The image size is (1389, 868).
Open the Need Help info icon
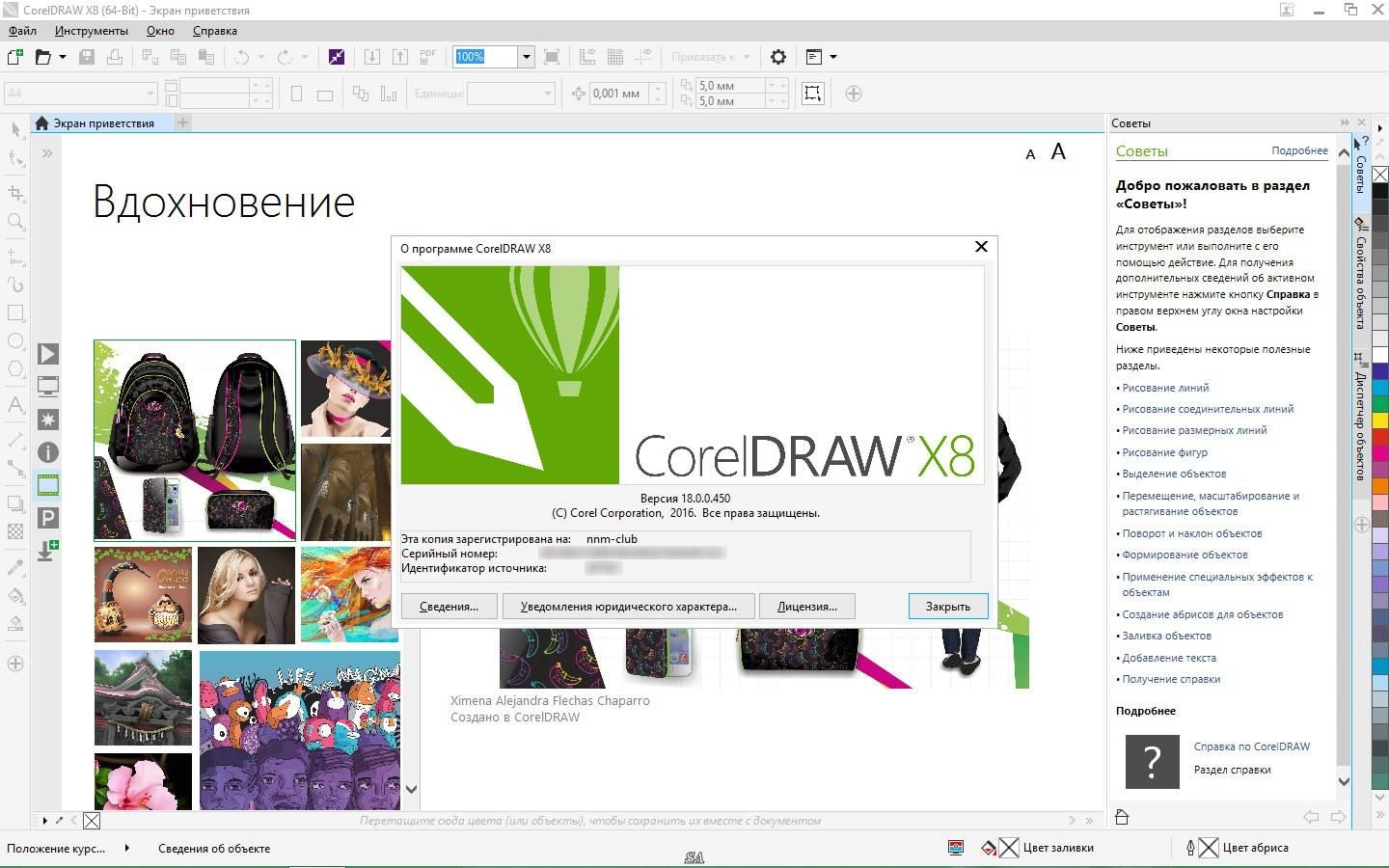coord(48,452)
